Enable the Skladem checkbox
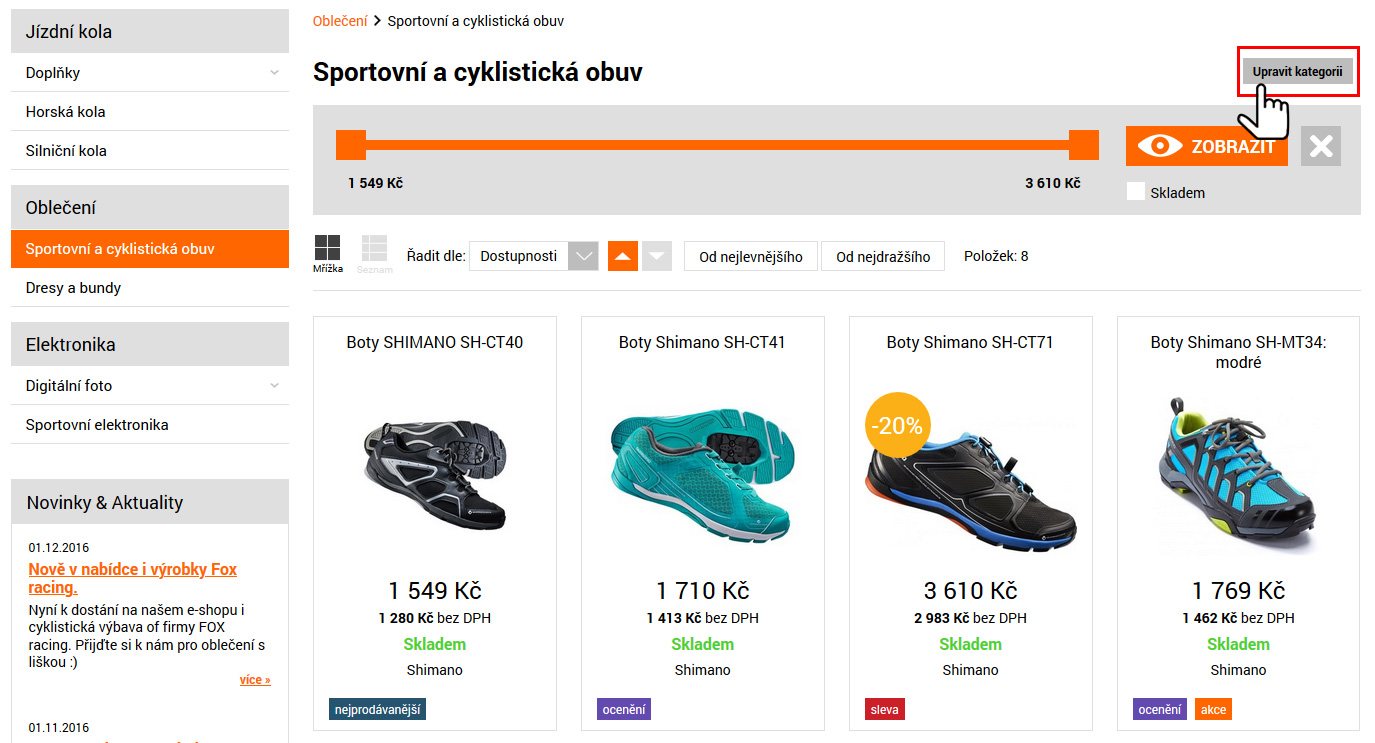The height and width of the screenshot is (743, 1375). (x=1136, y=192)
